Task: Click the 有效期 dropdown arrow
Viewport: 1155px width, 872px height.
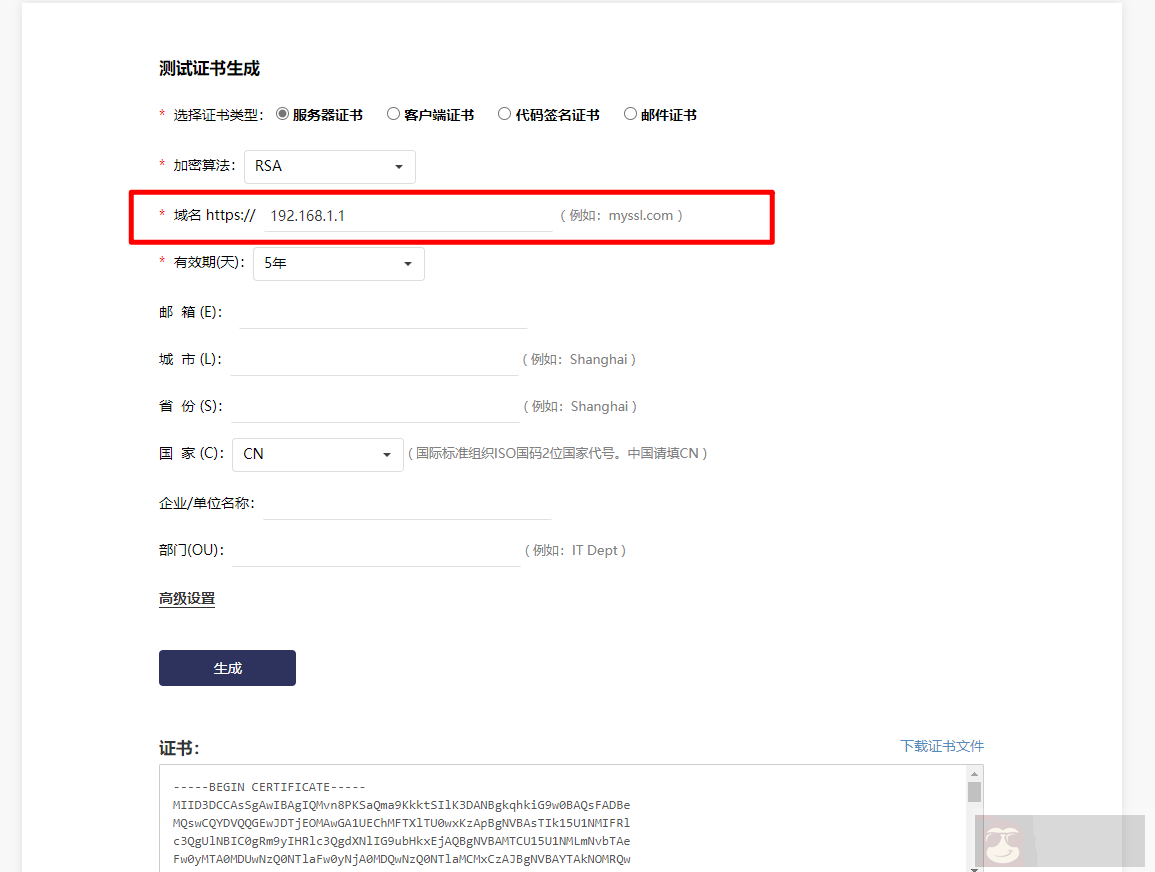Action: tap(407, 263)
